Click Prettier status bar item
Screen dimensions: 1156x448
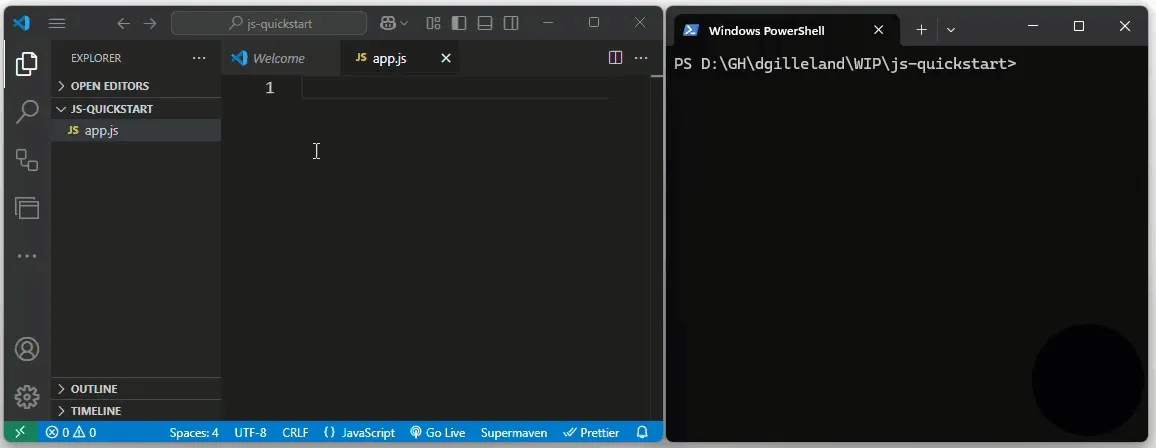pyautogui.click(x=591, y=433)
